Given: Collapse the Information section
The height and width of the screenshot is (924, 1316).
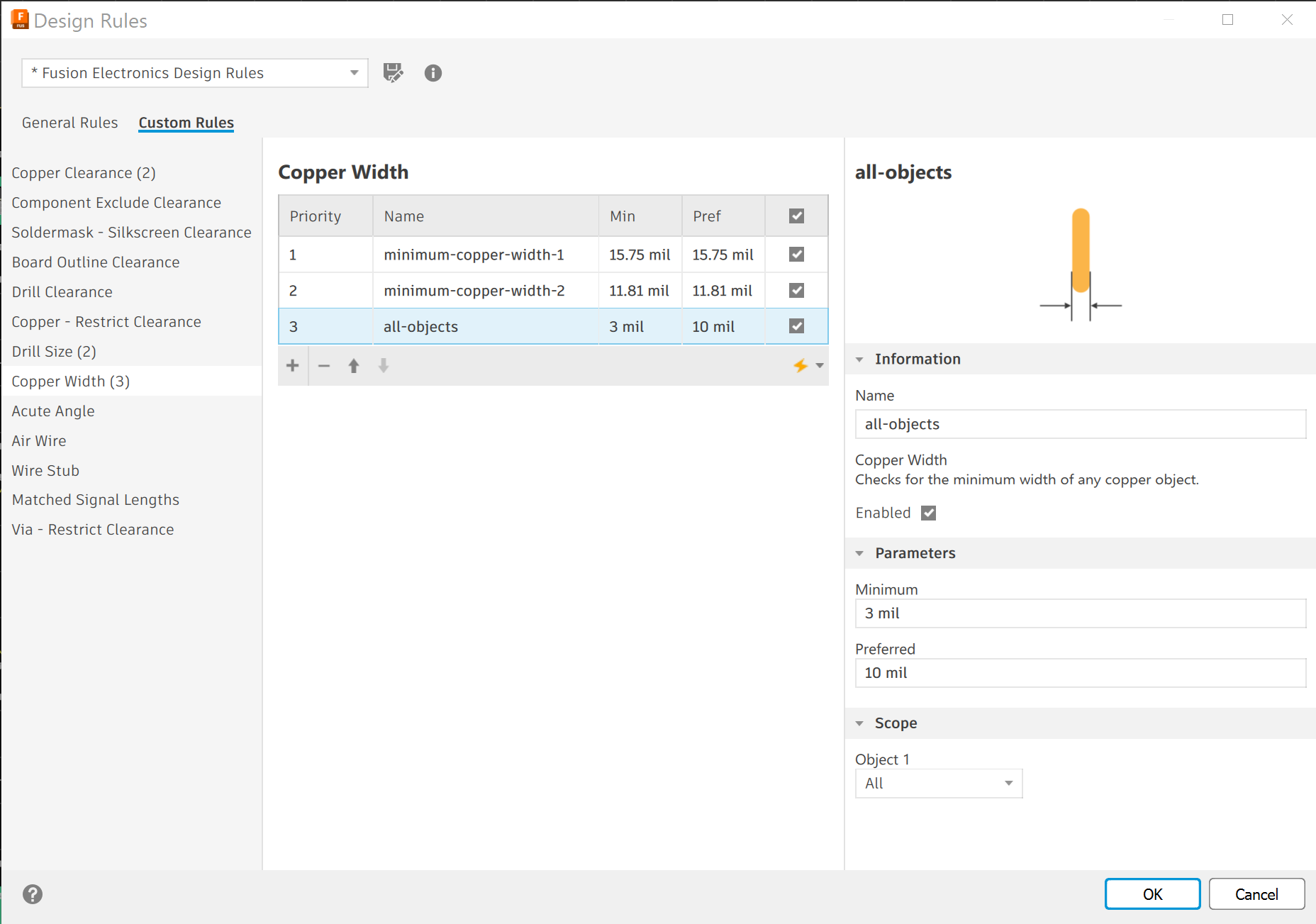Looking at the screenshot, I should pos(859,360).
